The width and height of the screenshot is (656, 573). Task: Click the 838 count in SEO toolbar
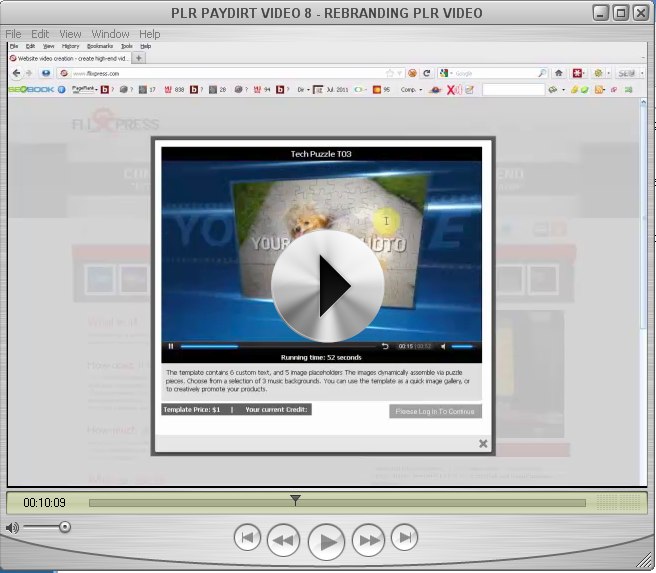(179, 90)
